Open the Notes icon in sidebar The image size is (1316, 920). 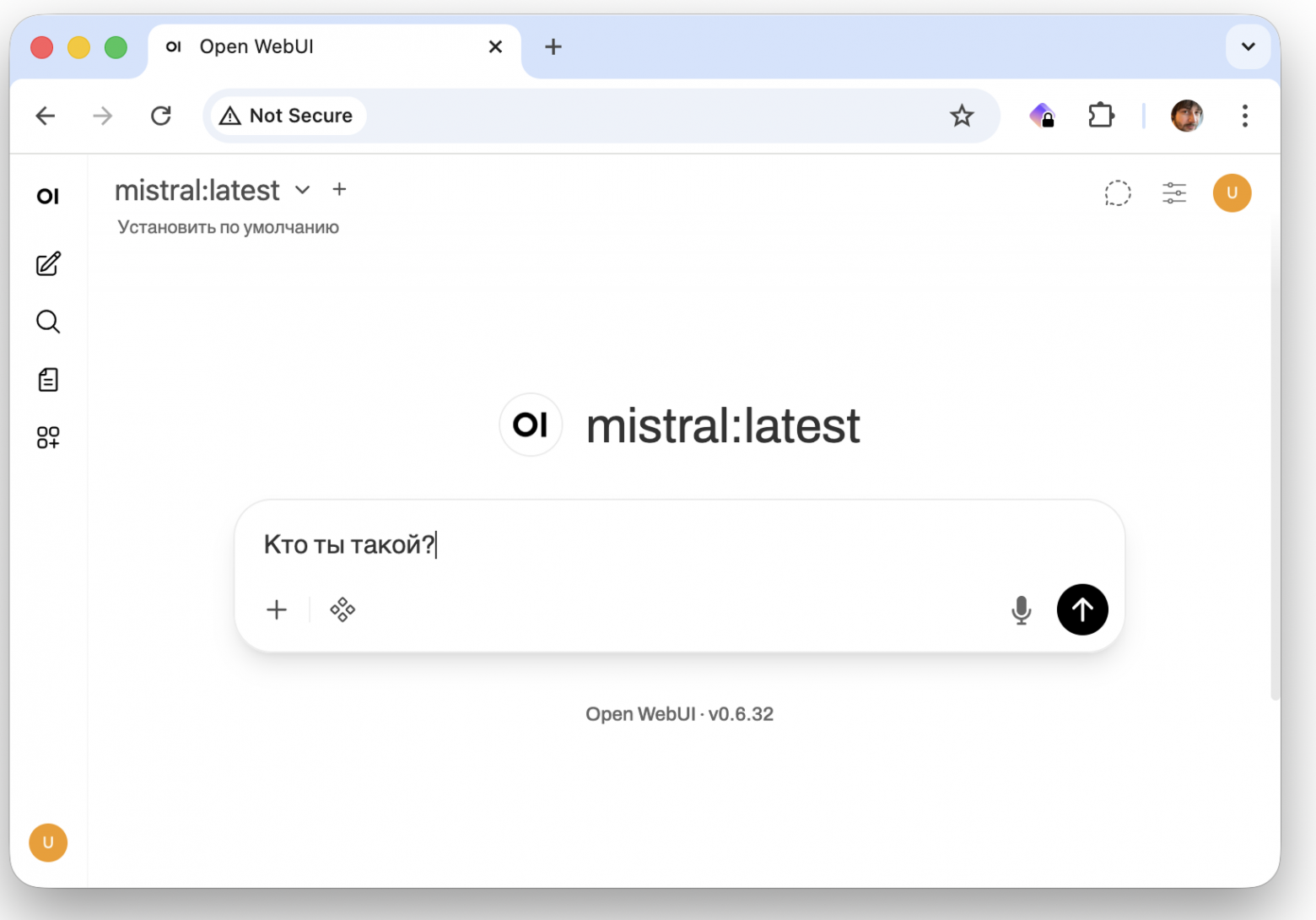(x=48, y=380)
